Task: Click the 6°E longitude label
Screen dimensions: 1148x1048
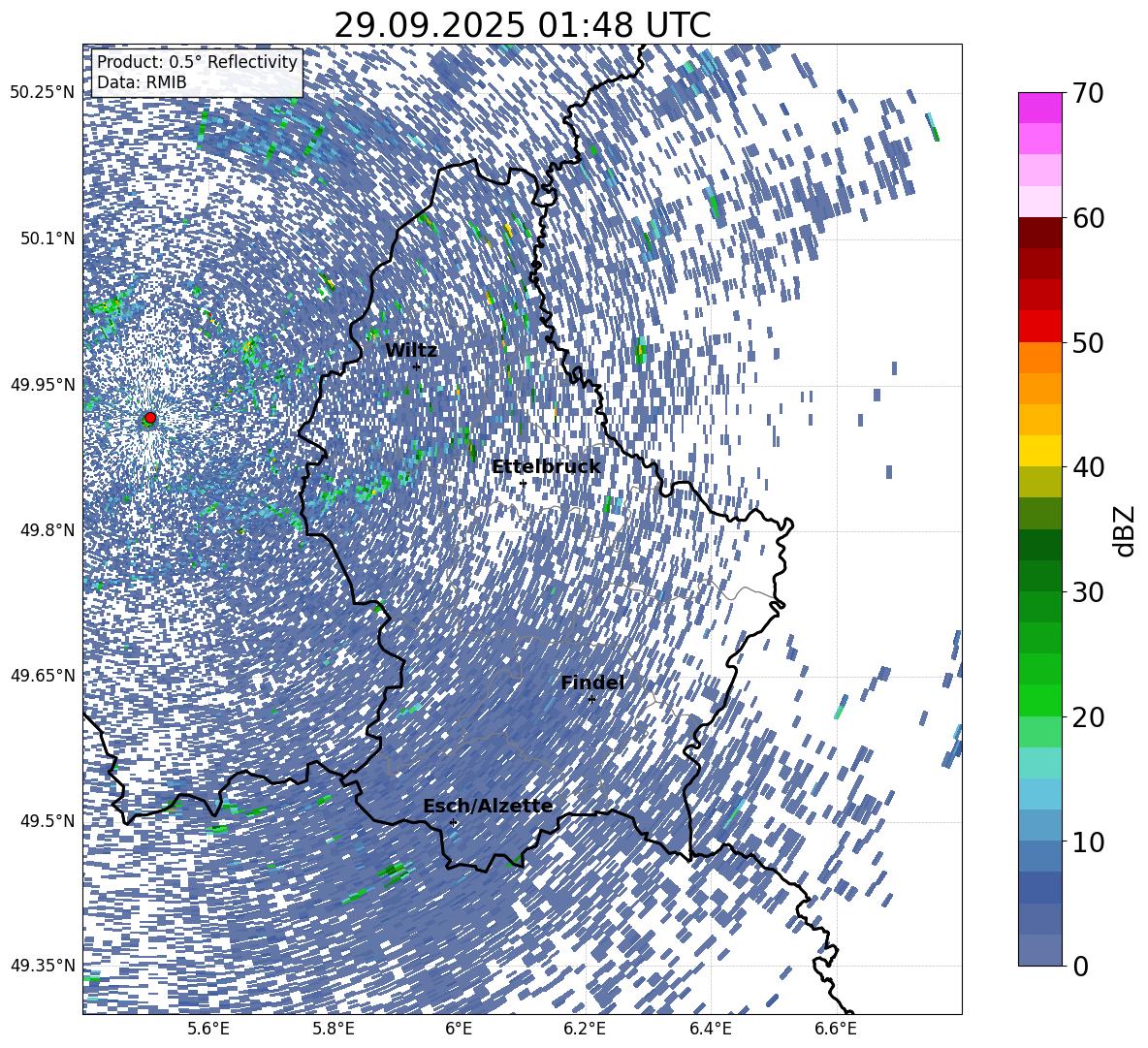Action: tap(459, 1030)
